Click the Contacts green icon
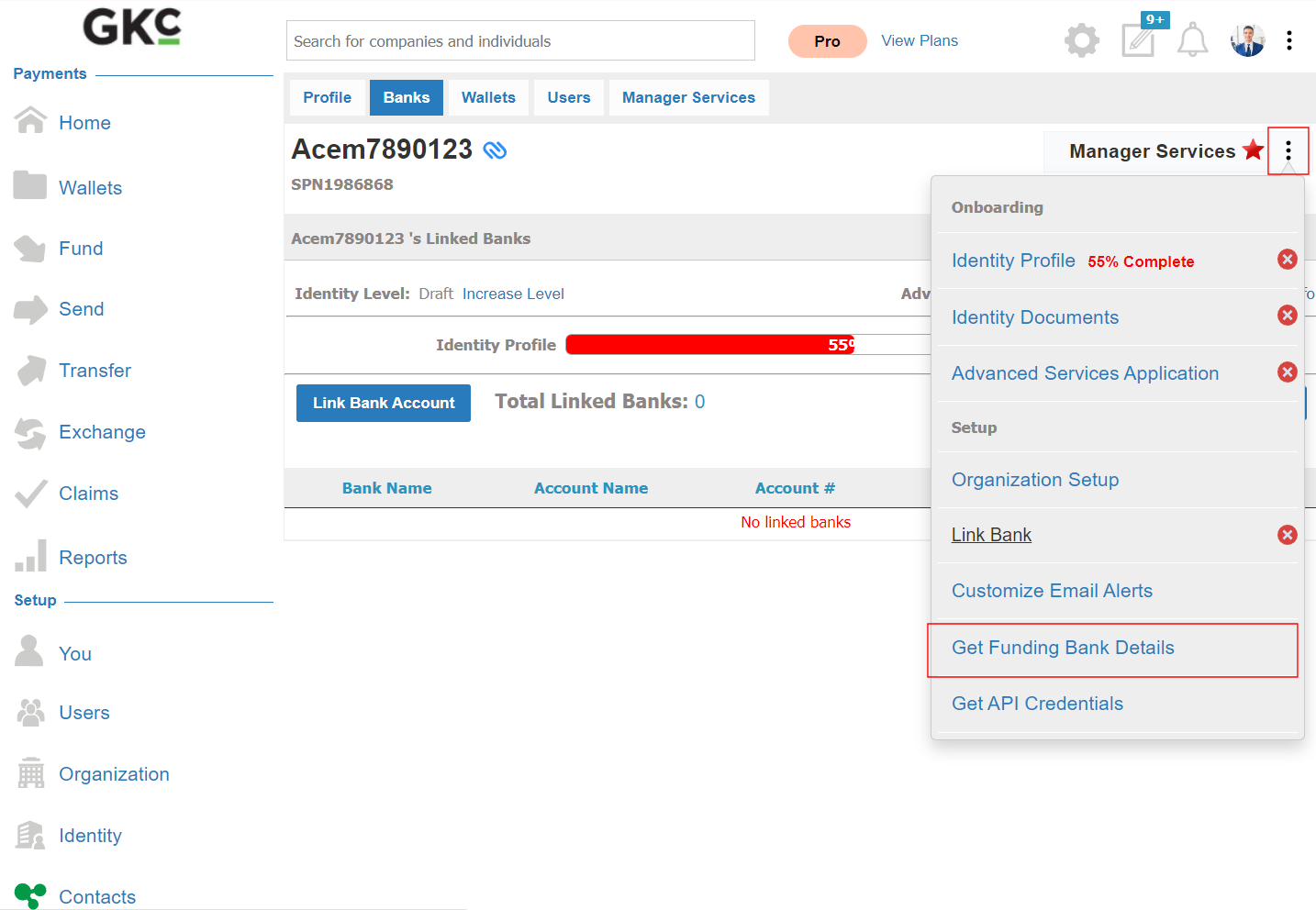The width and height of the screenshot is (1316, 910). point(30,895)
